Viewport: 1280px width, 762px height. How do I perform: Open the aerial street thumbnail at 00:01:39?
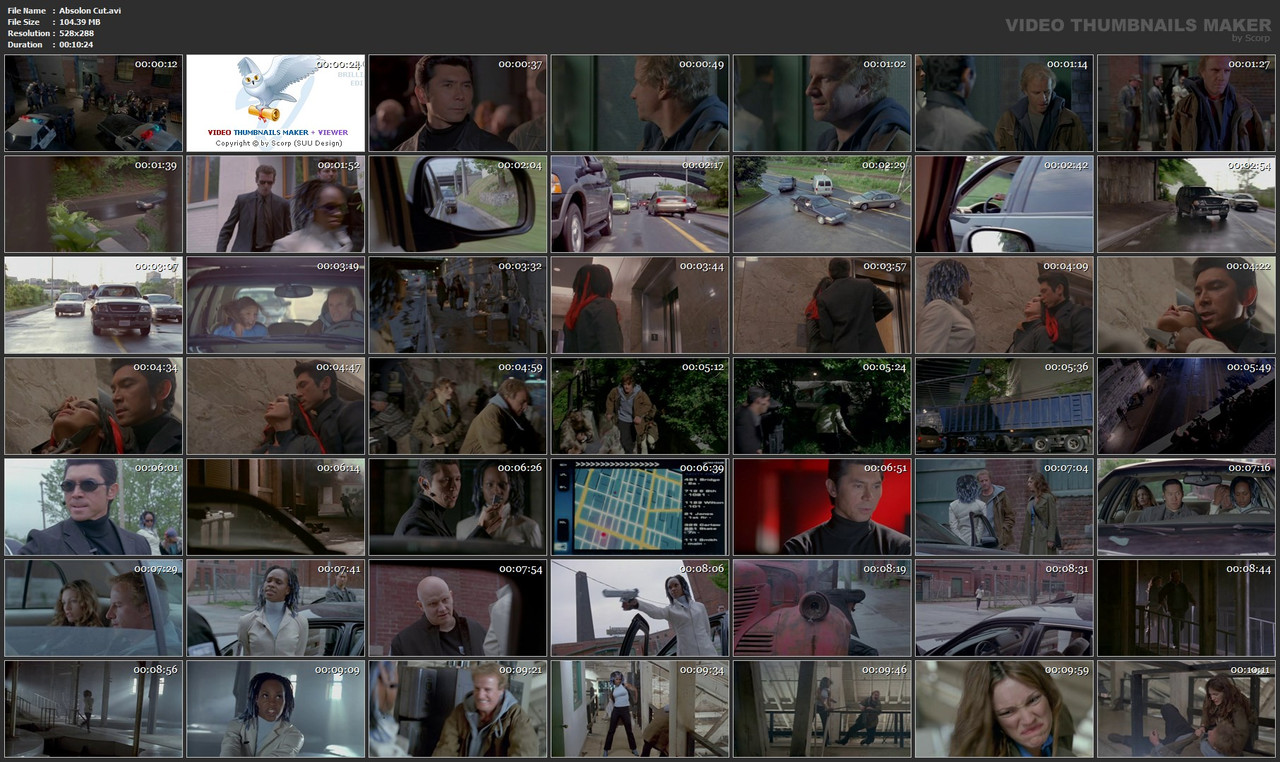[94, 204]
